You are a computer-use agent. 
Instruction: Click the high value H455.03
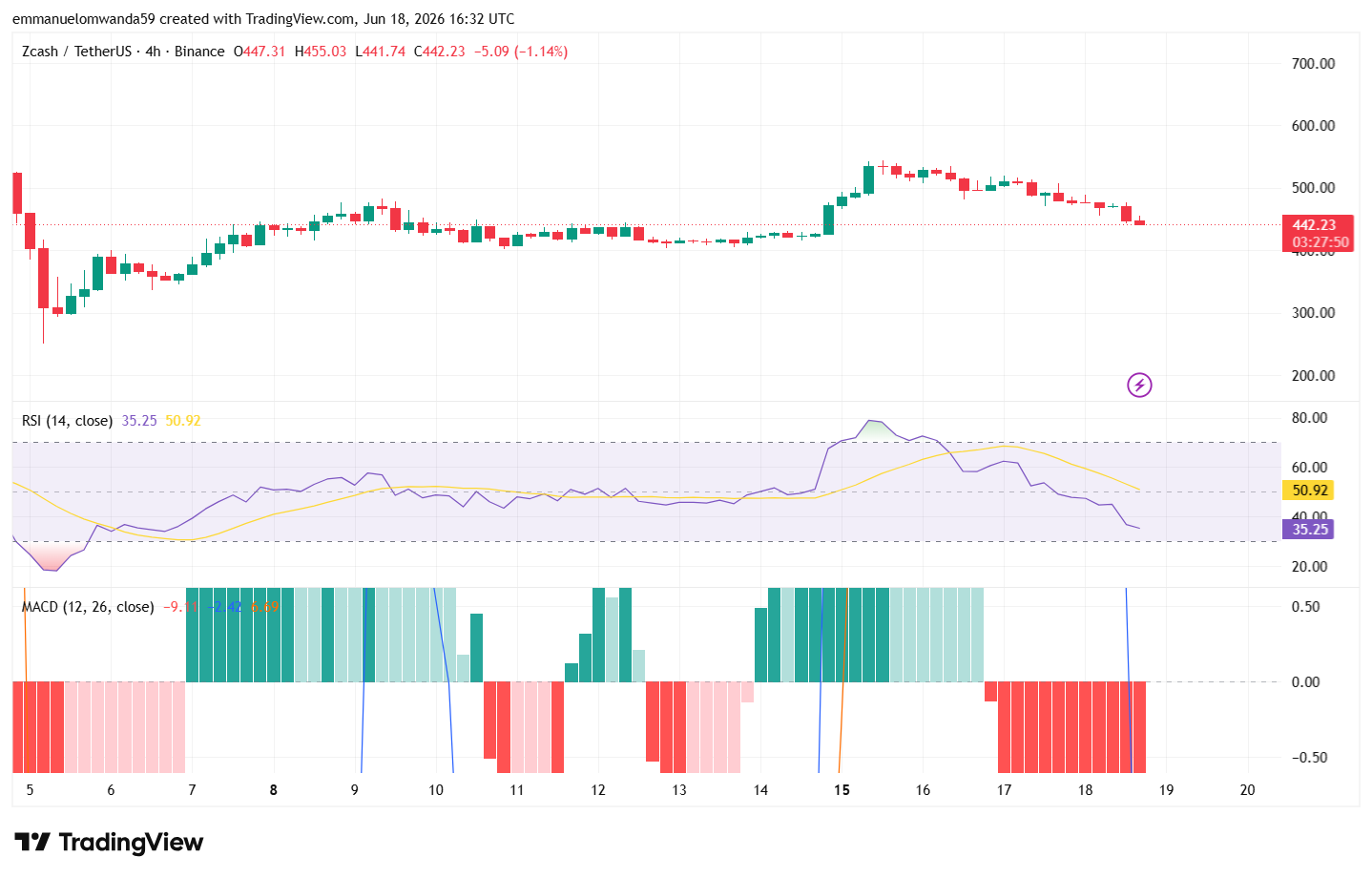click(321, 52)
